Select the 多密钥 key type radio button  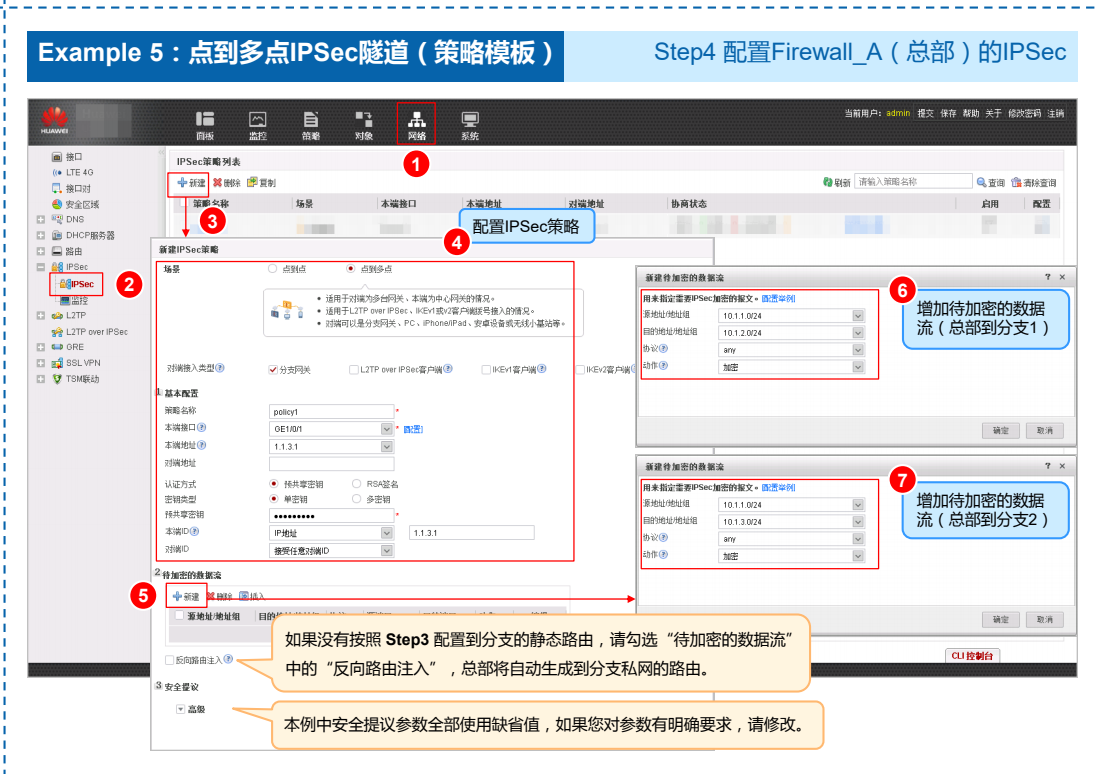357,499
